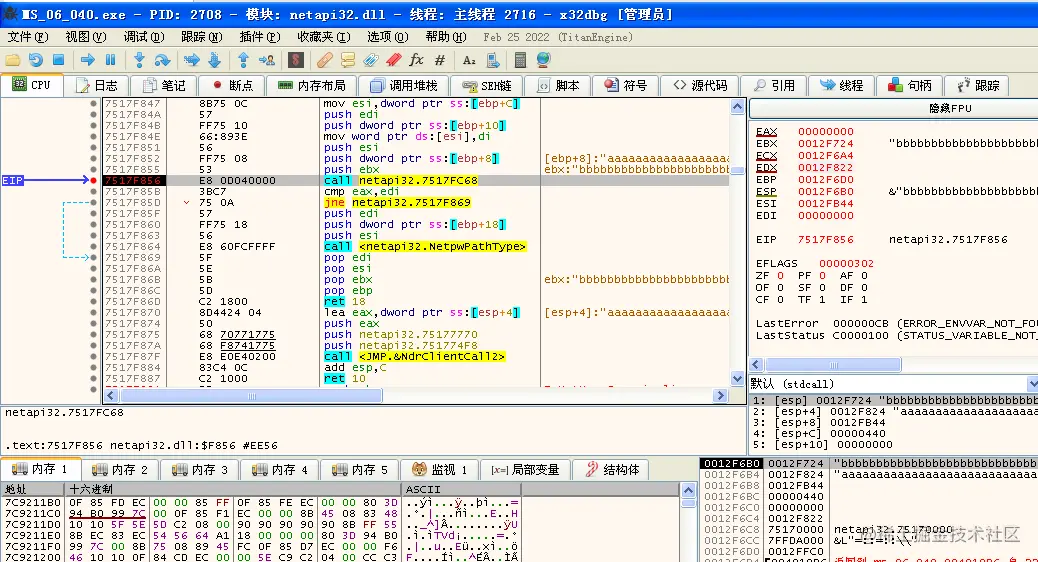This screenshot has height=562, width=1038.
Task: Open the 选项 menu
Action: [387, 37]
